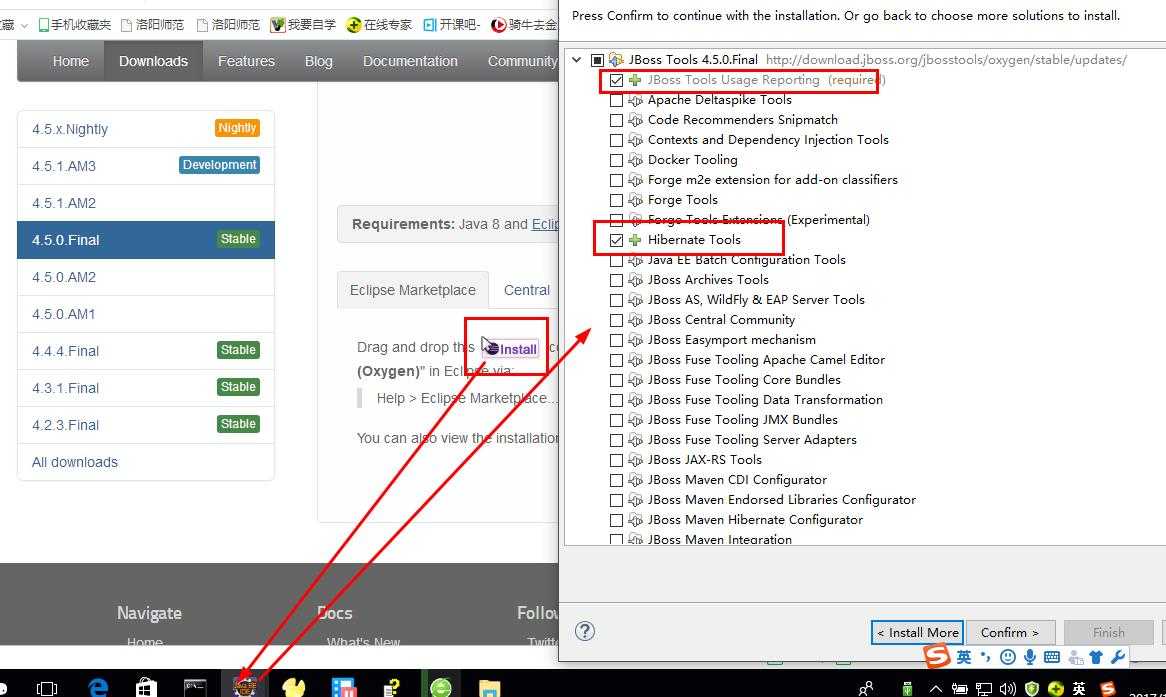Check the Forge Tools checkbox
Image resolution: width=1166 pixels, height=697 pixels.
coord(616,200)
